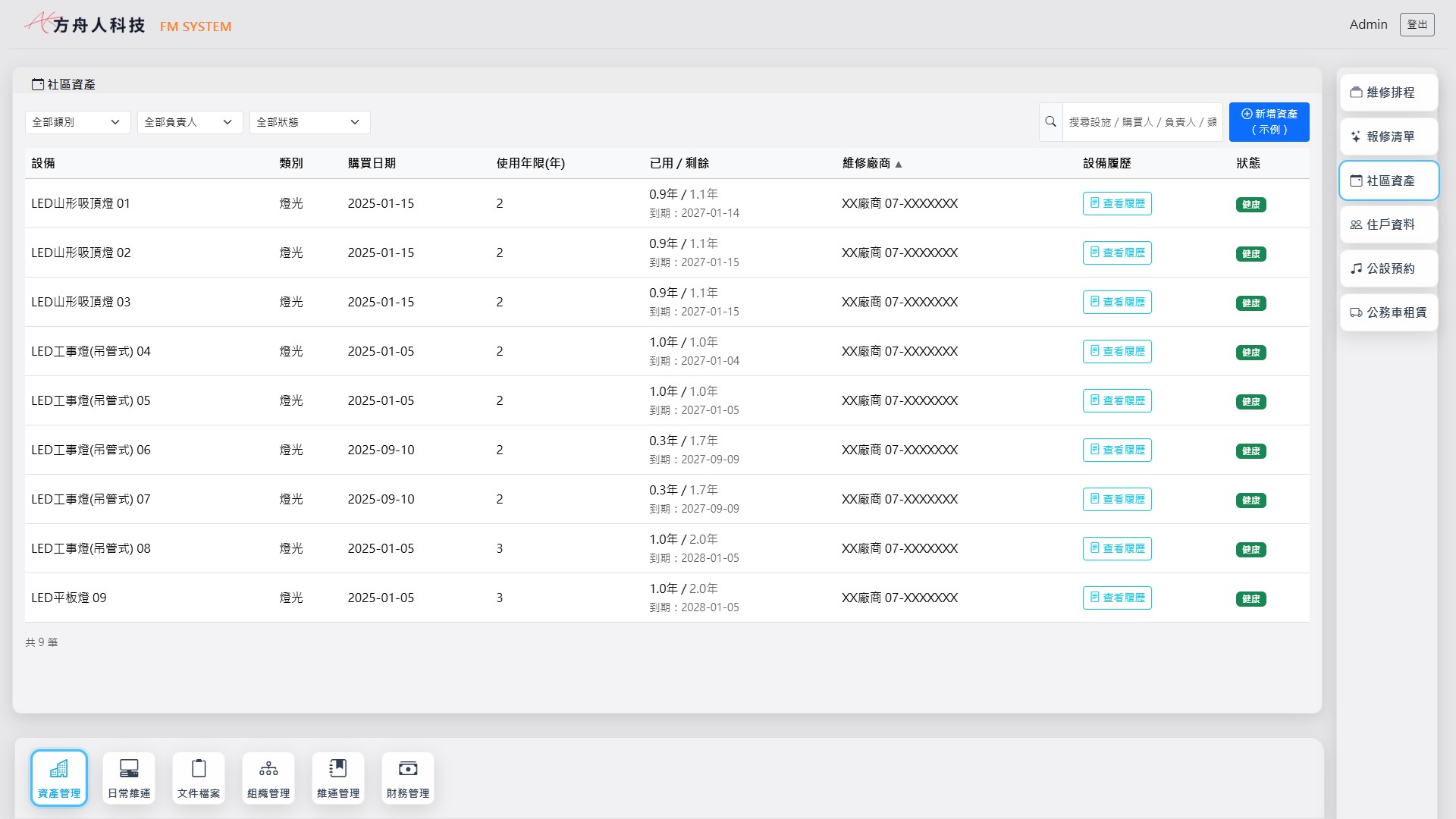
Task: Switch to 報修清單 in the sidebar
Action: (x=1389, y=136)
